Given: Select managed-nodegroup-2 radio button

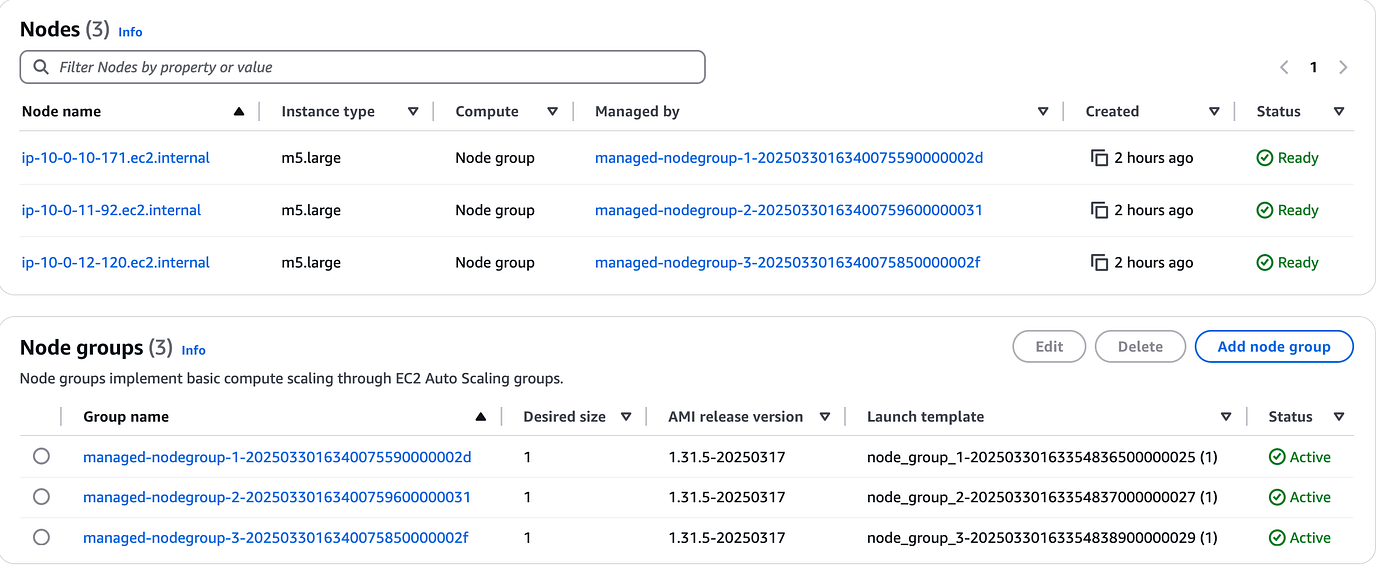Looking at the screenshot, I should tap(41, 496).
